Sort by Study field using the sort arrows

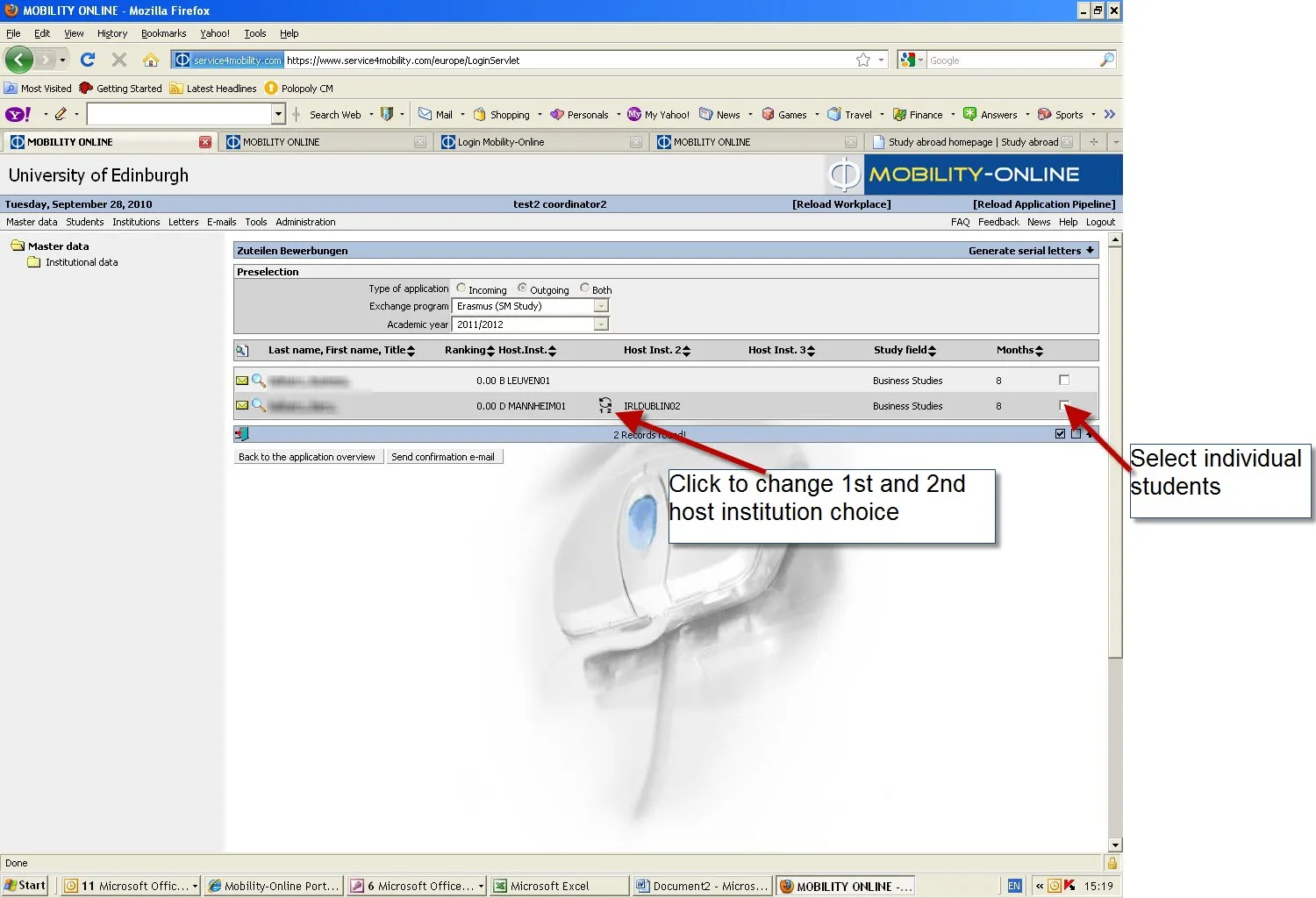point(932,351)
